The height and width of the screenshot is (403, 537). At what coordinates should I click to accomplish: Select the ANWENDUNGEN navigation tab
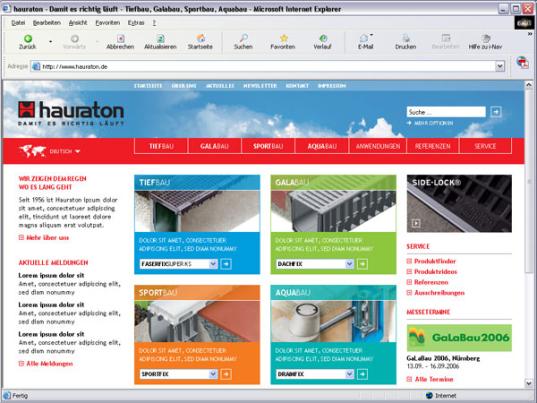[x=378, y=146]
